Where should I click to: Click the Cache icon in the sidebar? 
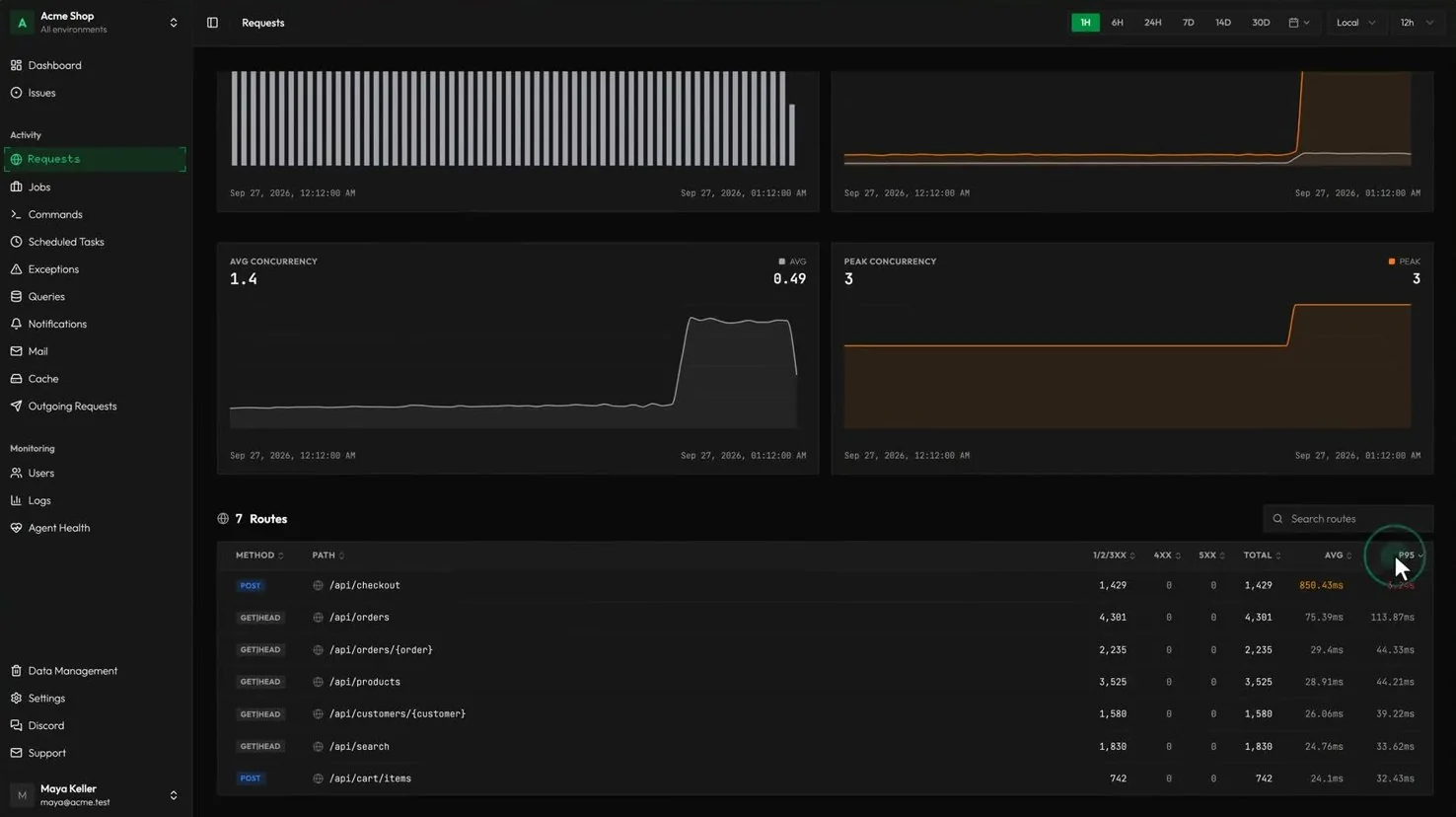[x=16, y=379]
